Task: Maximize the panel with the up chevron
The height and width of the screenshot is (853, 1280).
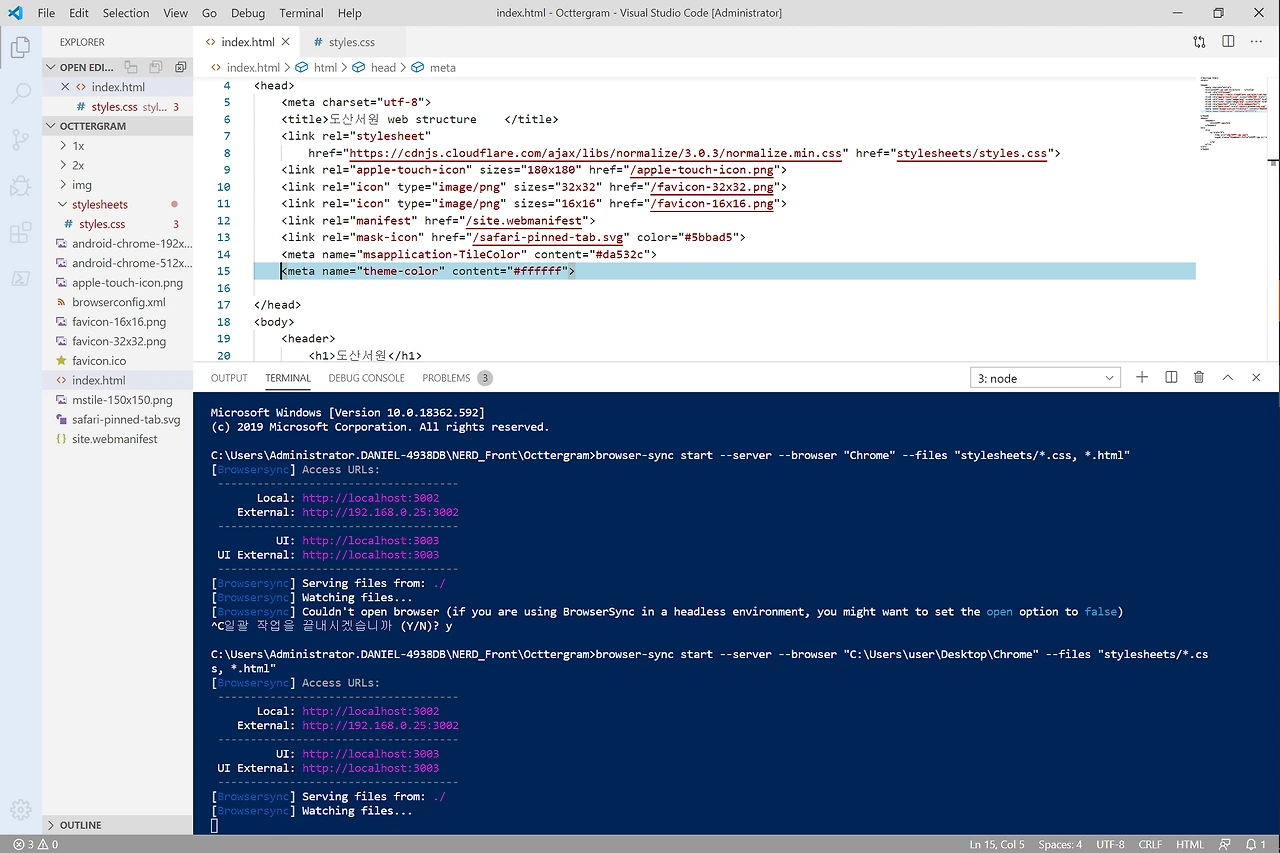Action: [x=1228, y=377]
